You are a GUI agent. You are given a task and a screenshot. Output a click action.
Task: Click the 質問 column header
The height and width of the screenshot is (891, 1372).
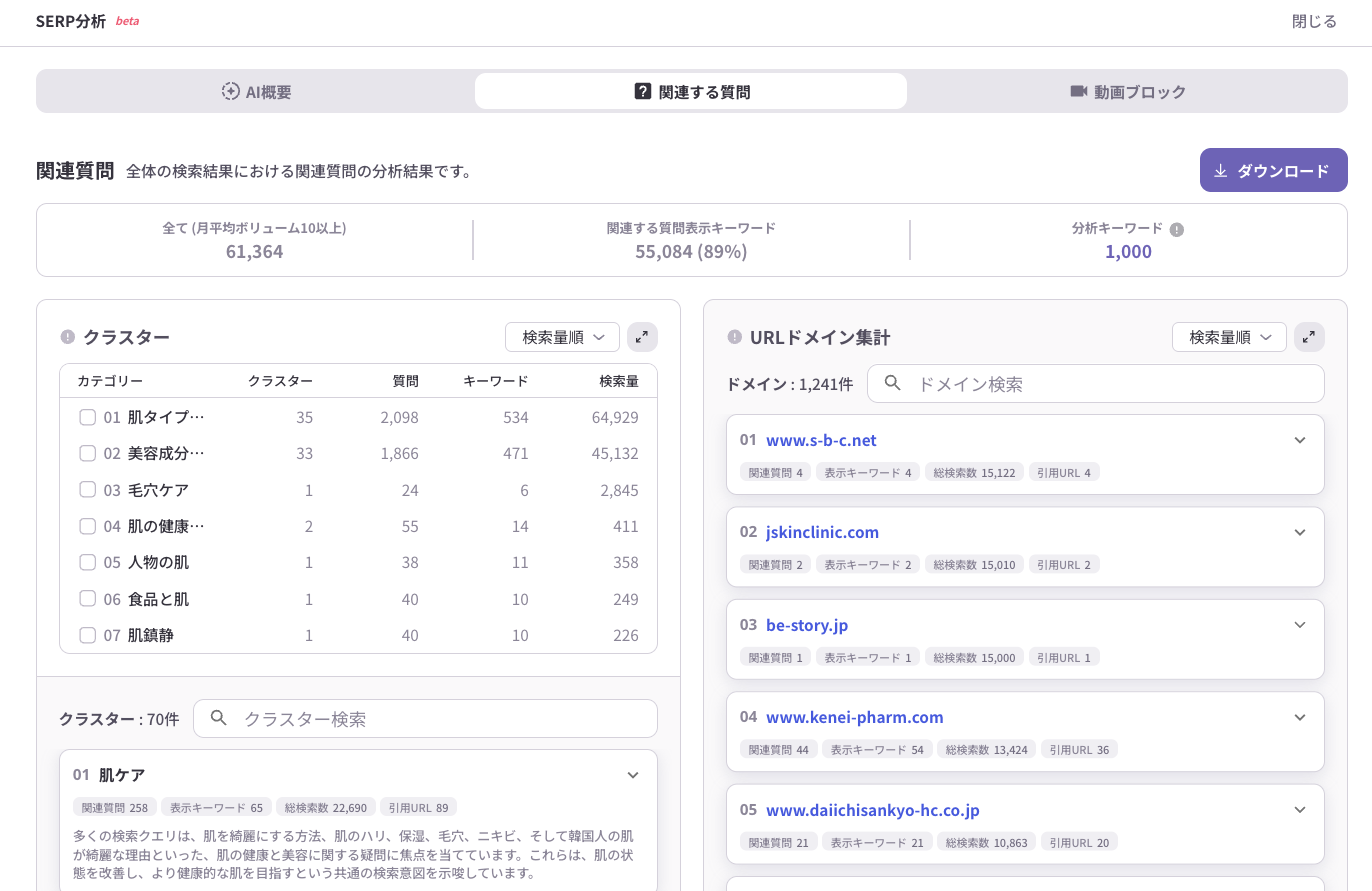click(x=405, y=381)
